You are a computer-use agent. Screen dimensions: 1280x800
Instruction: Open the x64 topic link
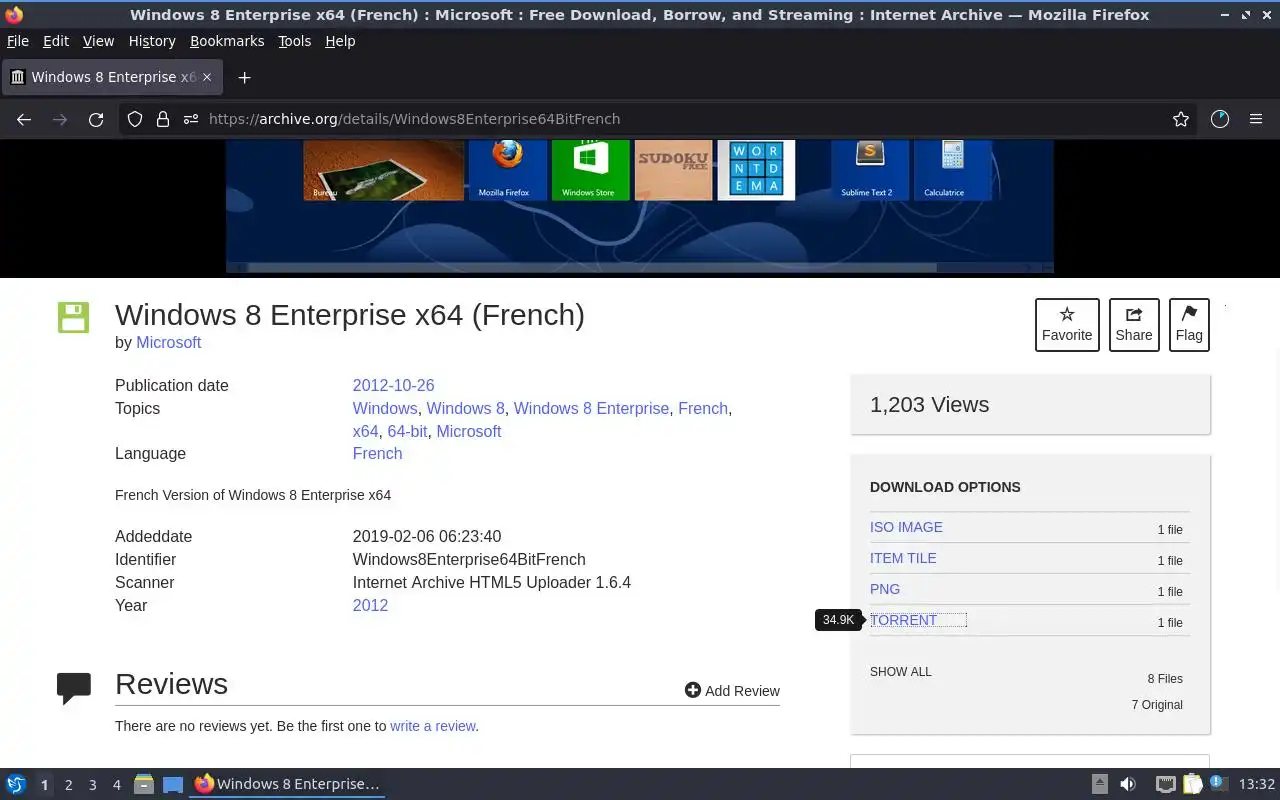(365, 431)
